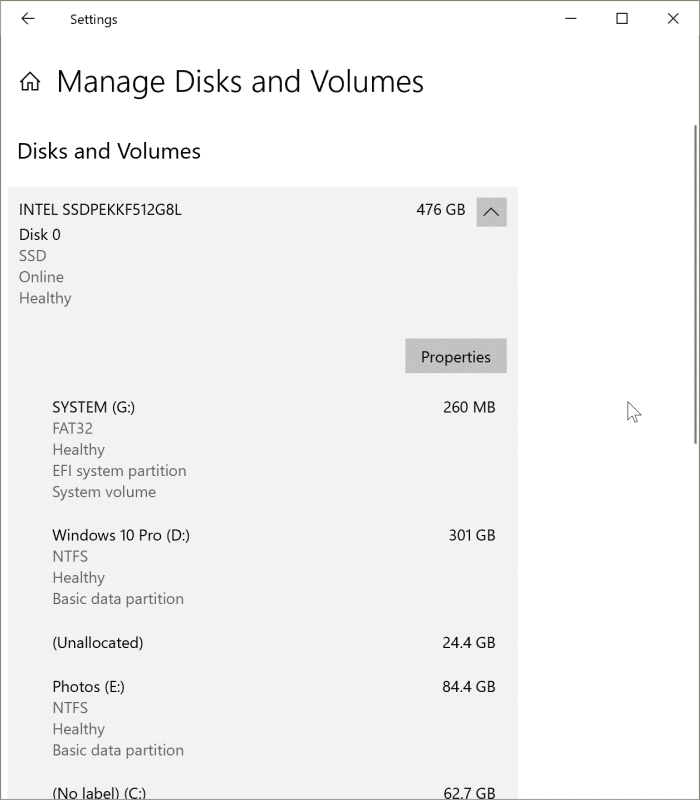This screenshot has width=700, height=800.
Task: Click the Settings window title label
Action: pos(93,18)
